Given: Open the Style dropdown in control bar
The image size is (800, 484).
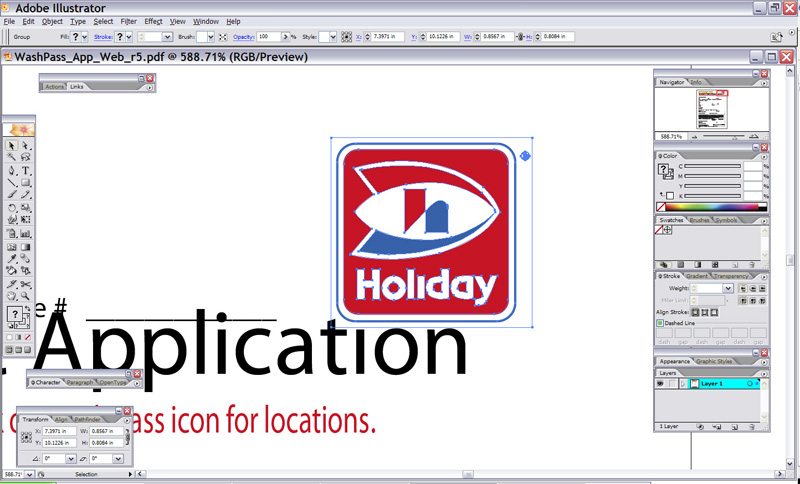Looking at the screenshot, I should (333, 37).
